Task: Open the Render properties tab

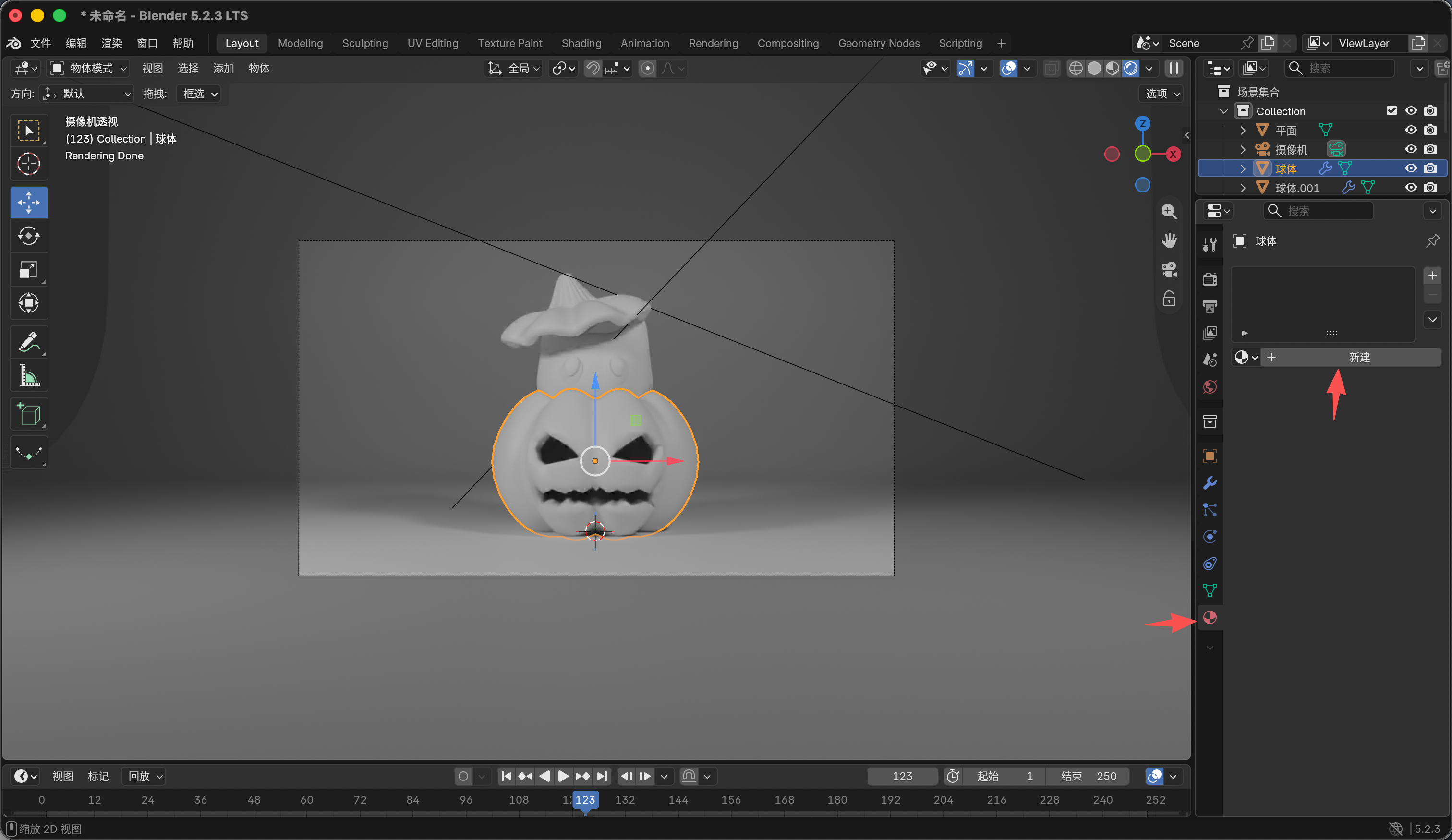Action: pos(1210,279)
